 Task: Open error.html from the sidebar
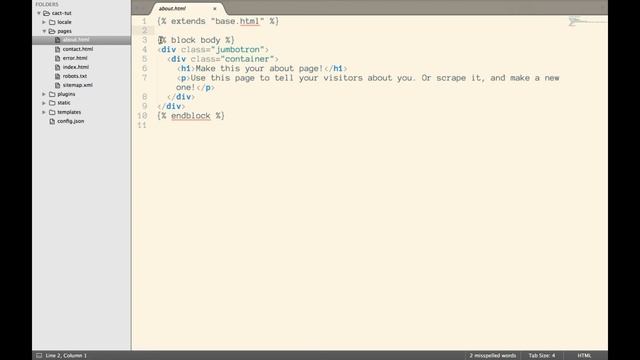pos(75,58)
